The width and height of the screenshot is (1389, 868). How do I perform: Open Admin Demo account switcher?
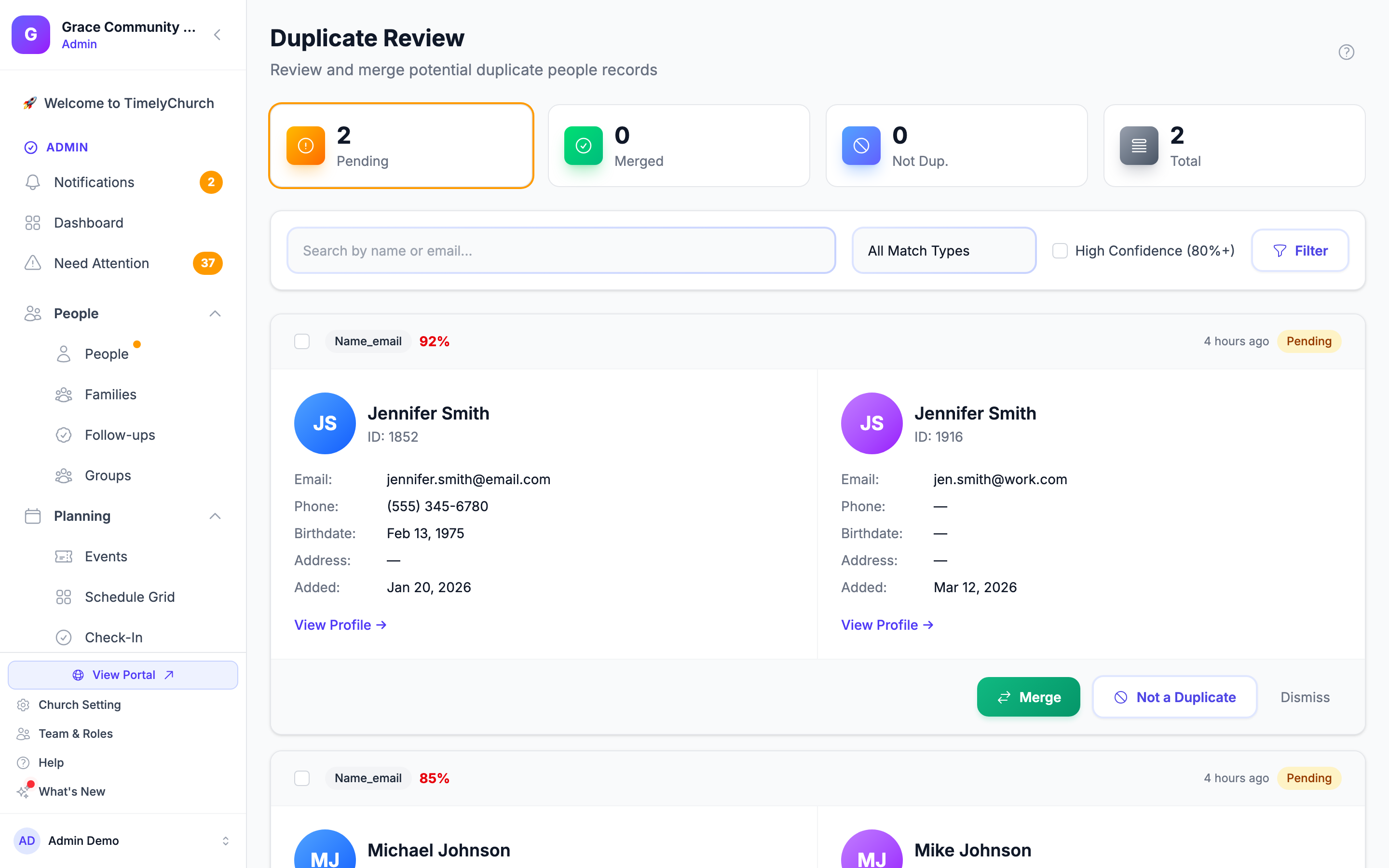click(123, 841)
